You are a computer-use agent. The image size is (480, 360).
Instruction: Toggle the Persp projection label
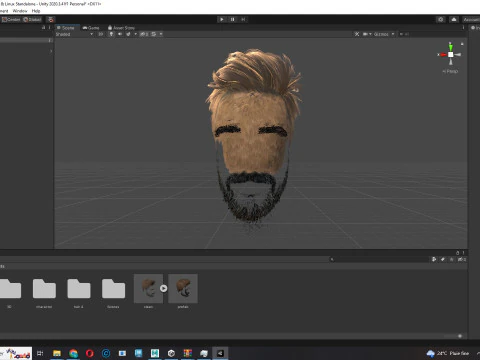[x=450, y=71]
